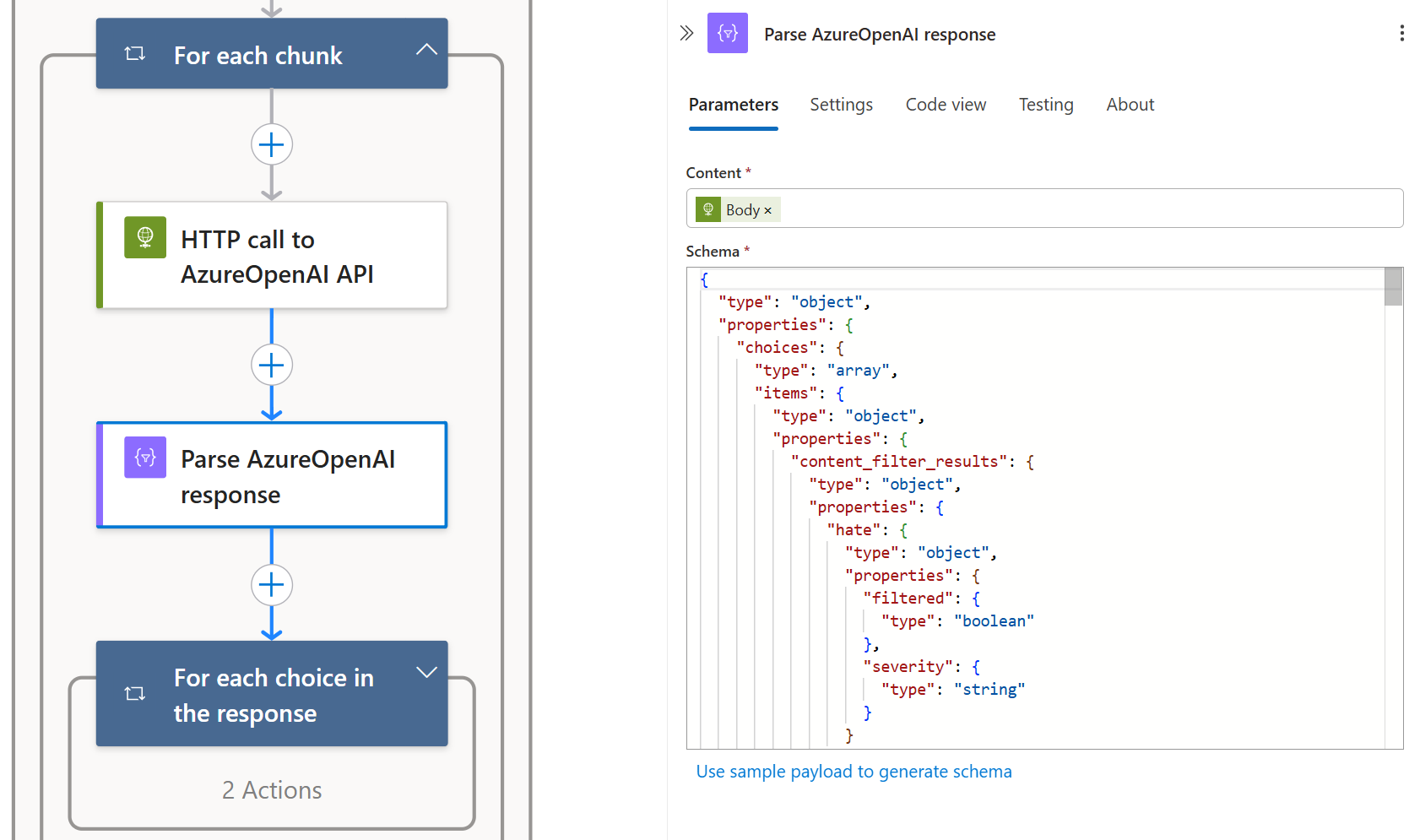
Task: Click the "severity" property line in schema
Action: coord(922,667)
